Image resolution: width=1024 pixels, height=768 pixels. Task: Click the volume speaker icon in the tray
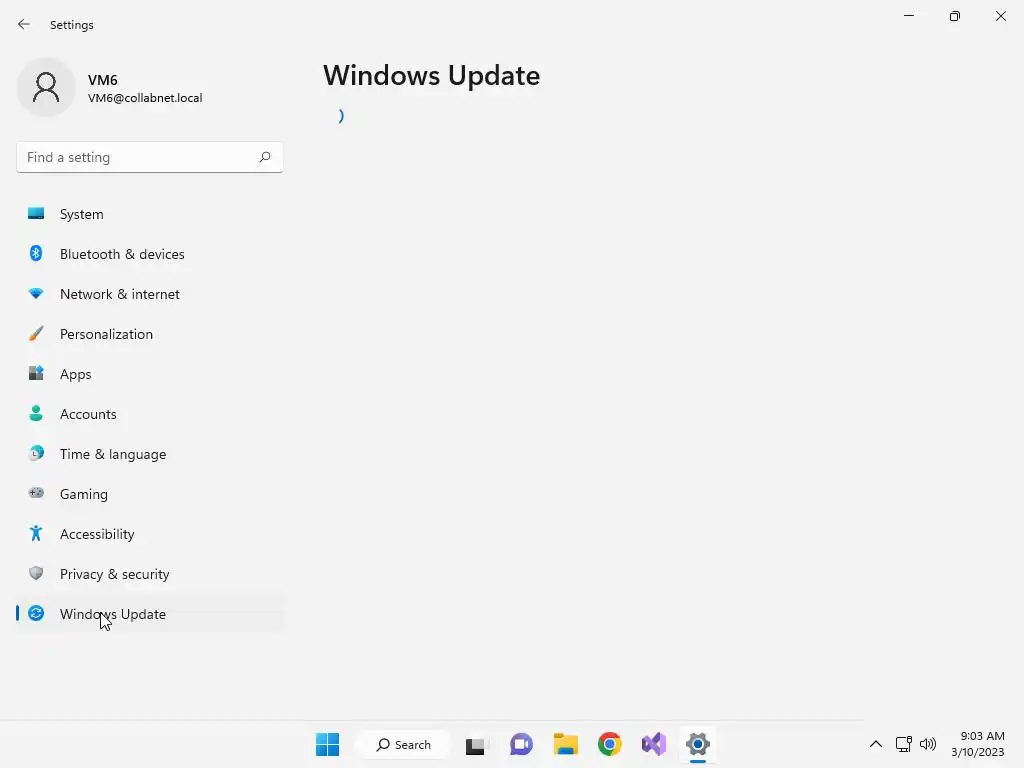927,744
